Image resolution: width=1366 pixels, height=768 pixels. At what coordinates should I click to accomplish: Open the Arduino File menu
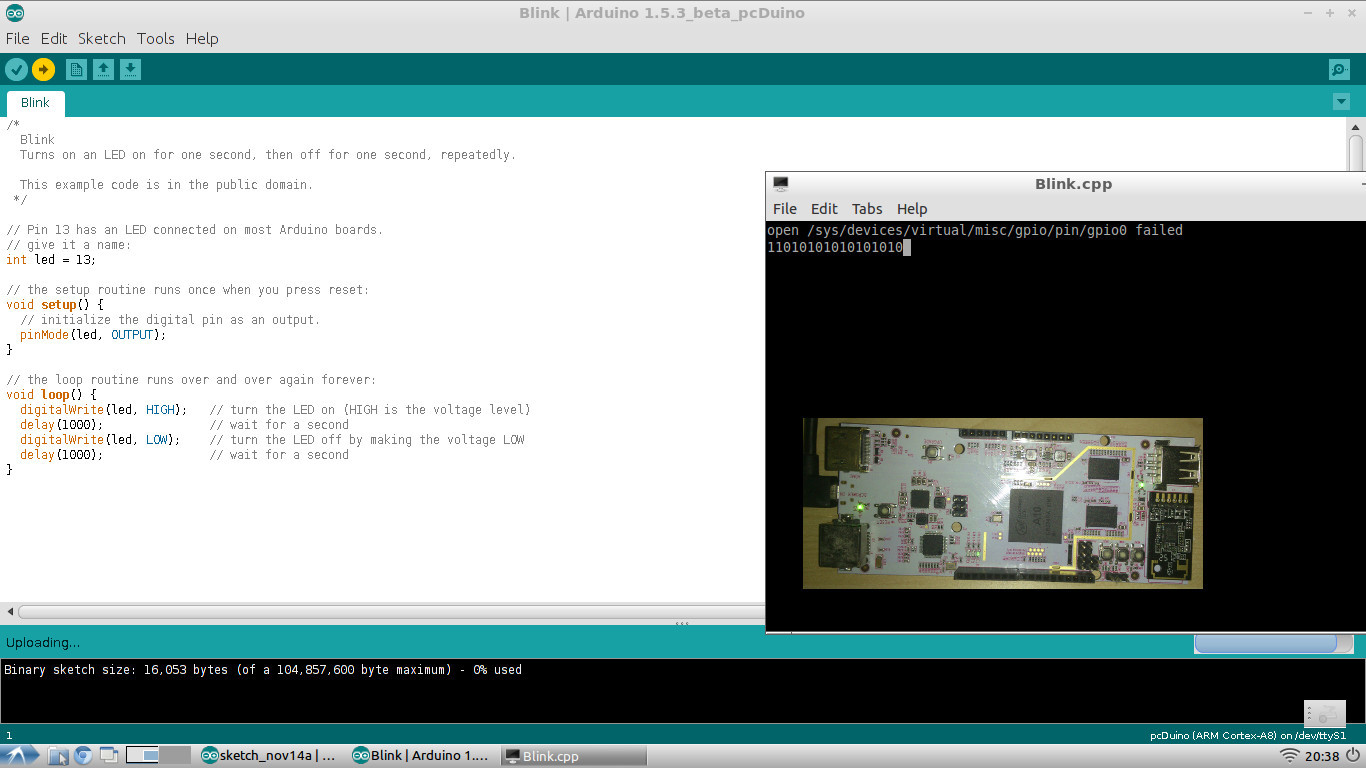[18, 38]
